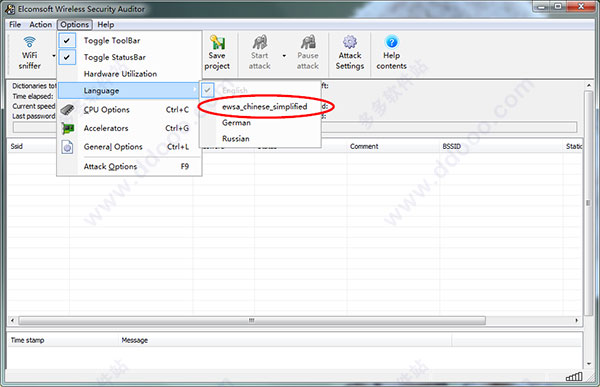
Task: Click the Pause attack toolbar icon
Action: point(308,53)
